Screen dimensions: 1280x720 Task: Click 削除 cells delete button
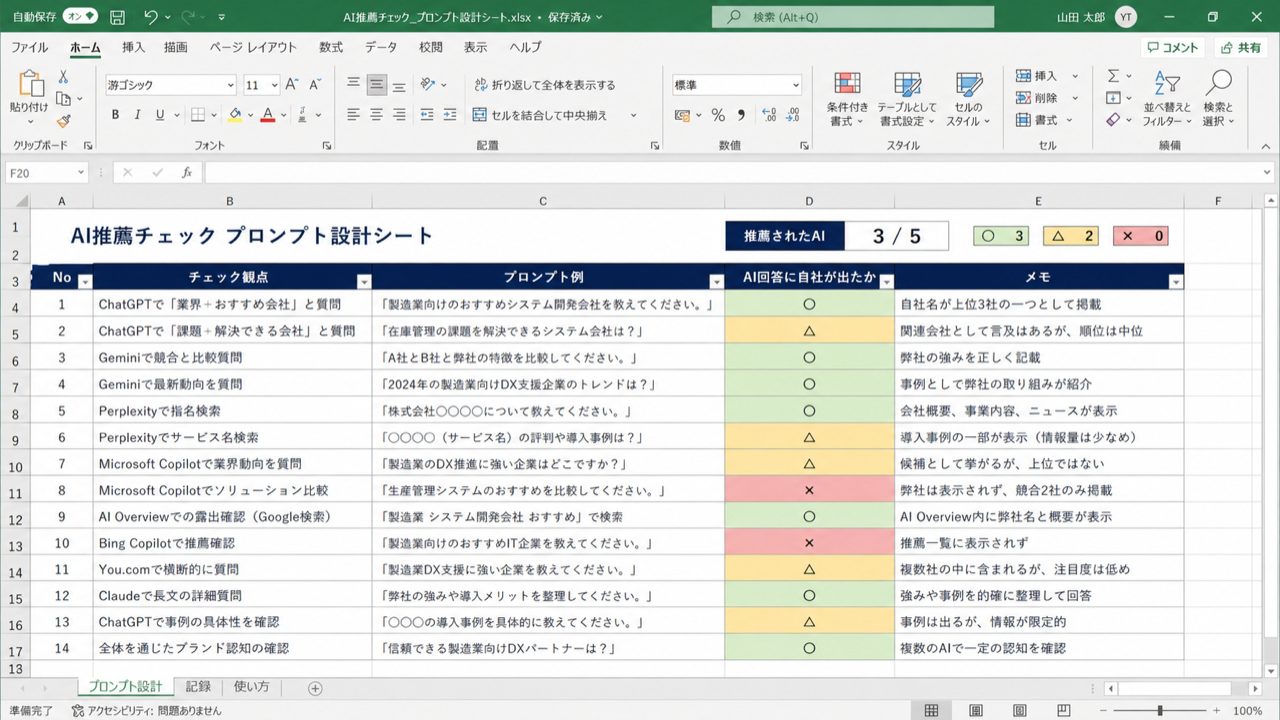coord(1036,98)
